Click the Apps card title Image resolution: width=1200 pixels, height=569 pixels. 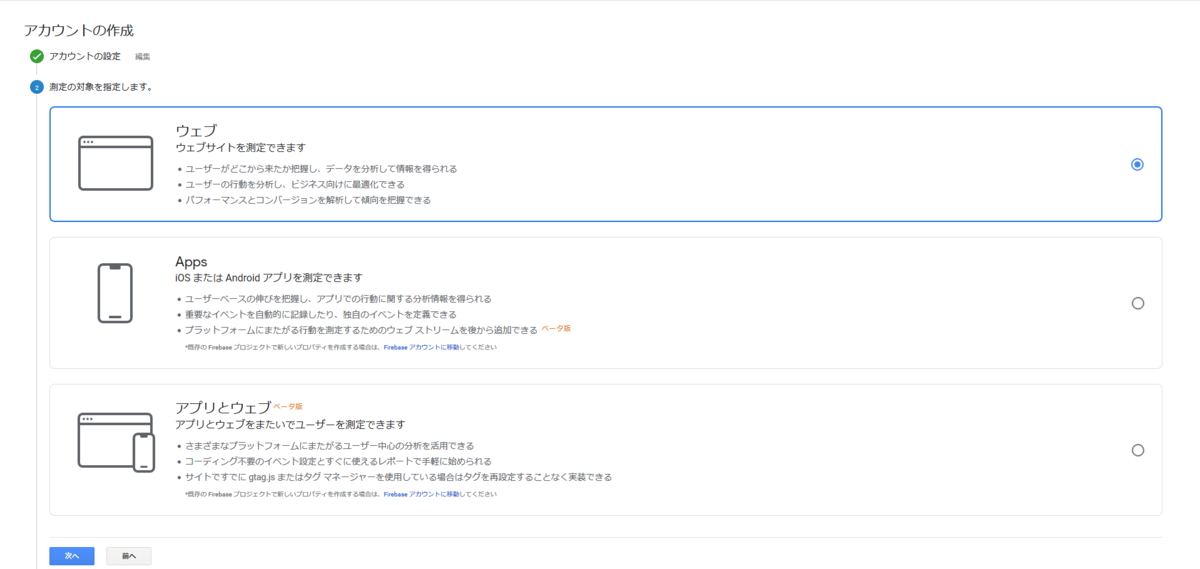191,262
